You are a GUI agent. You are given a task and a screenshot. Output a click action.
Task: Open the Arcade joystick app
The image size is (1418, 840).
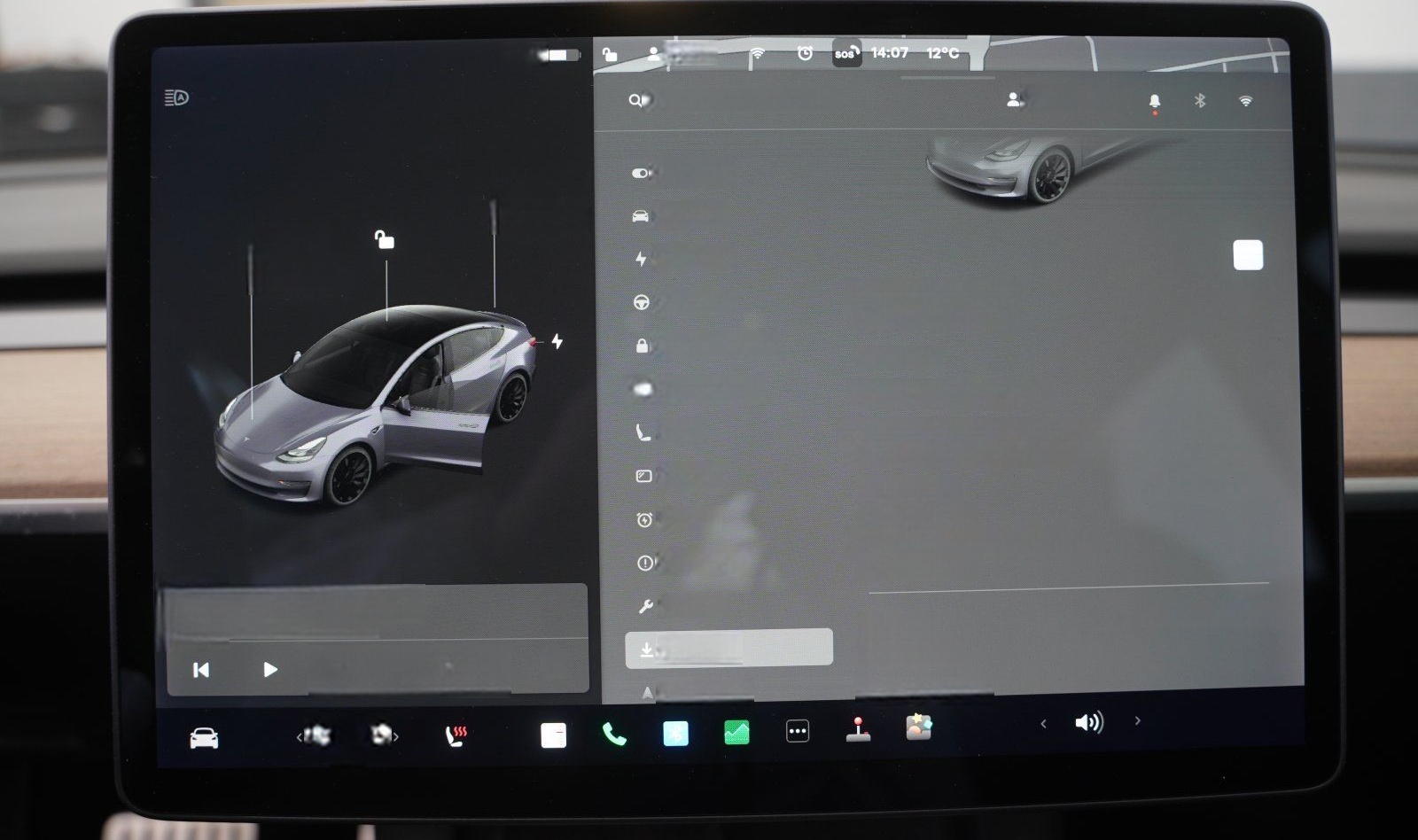click(x=858, y=729)
